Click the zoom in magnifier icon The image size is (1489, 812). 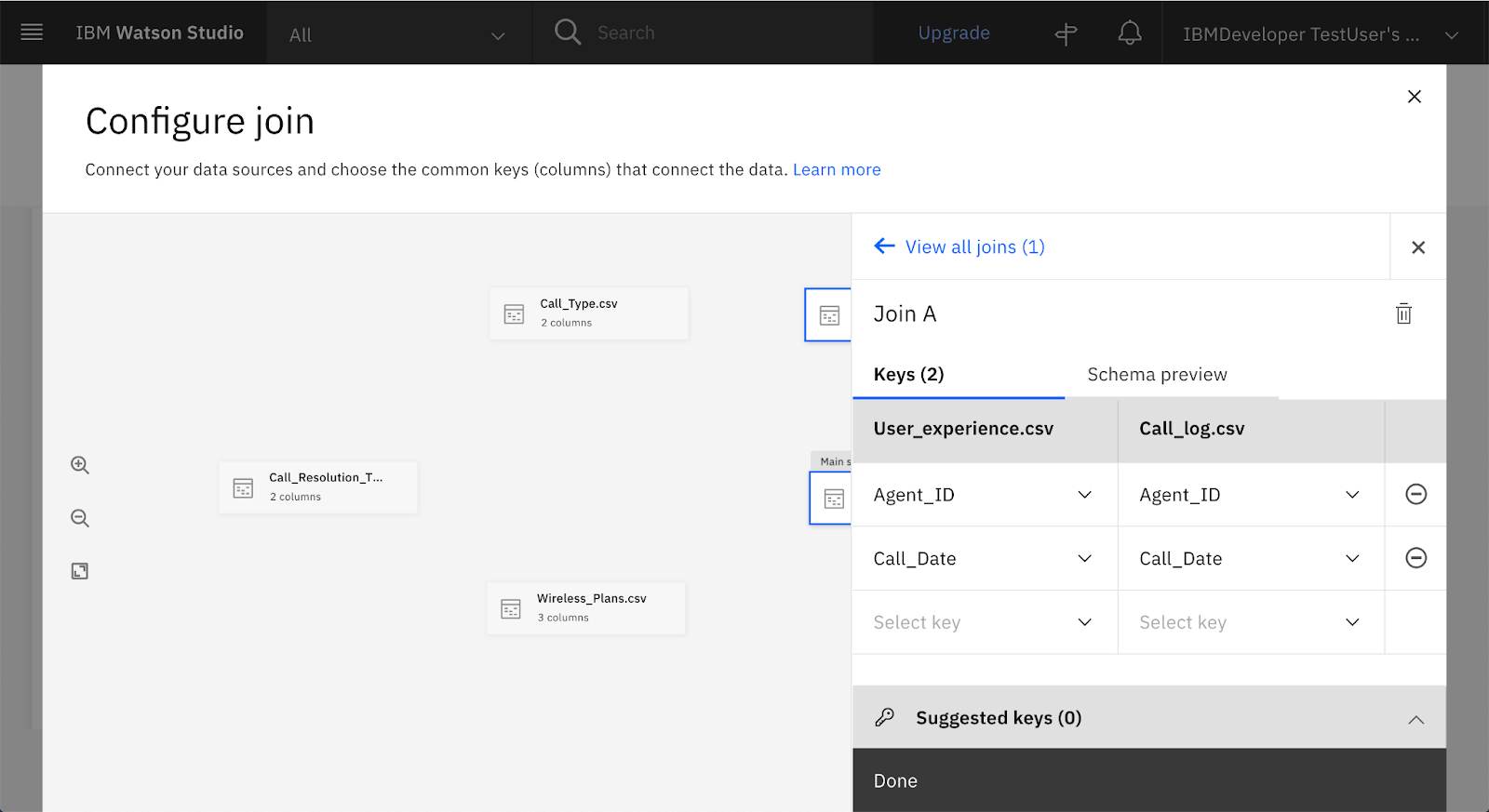coord(80,465)
